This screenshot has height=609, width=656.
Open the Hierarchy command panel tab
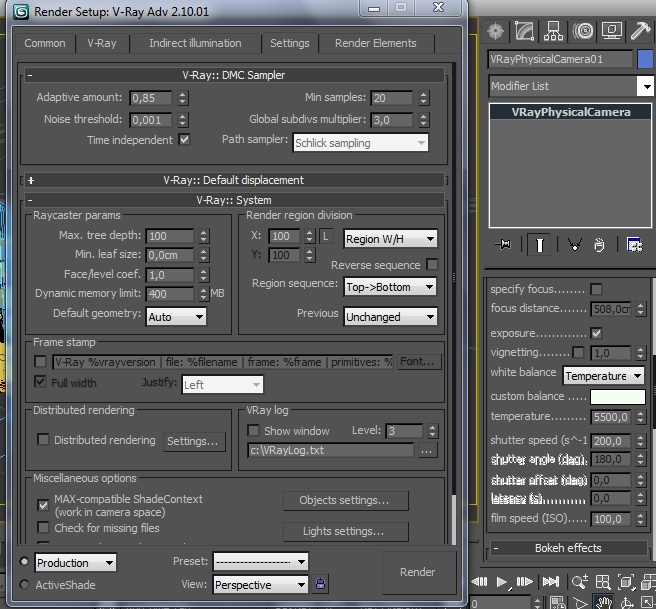[x=553, y=31]
